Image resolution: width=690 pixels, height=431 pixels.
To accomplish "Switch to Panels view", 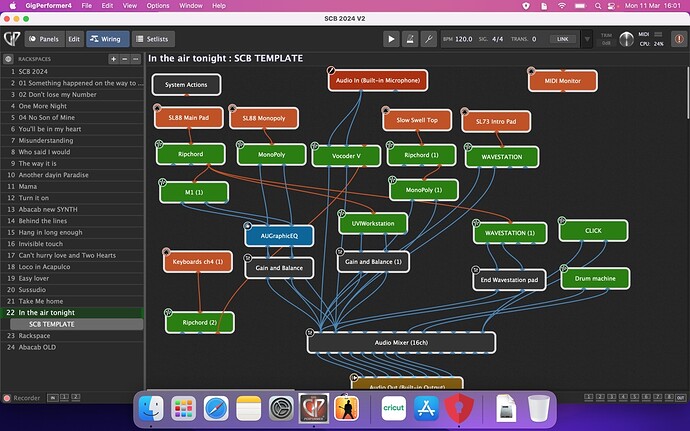I will click(x=44, y=39).
